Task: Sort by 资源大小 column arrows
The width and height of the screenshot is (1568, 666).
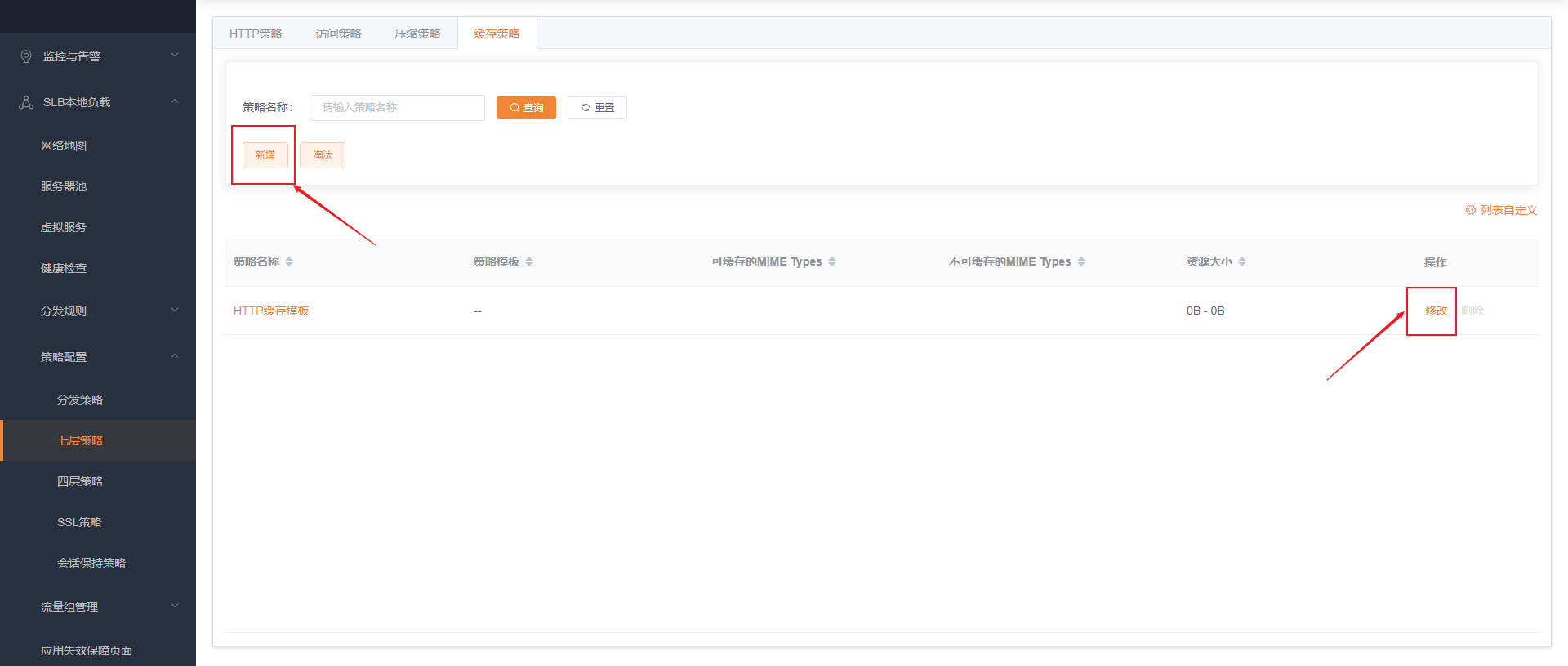Action: pyautogui.click(x=1242, y=261)
